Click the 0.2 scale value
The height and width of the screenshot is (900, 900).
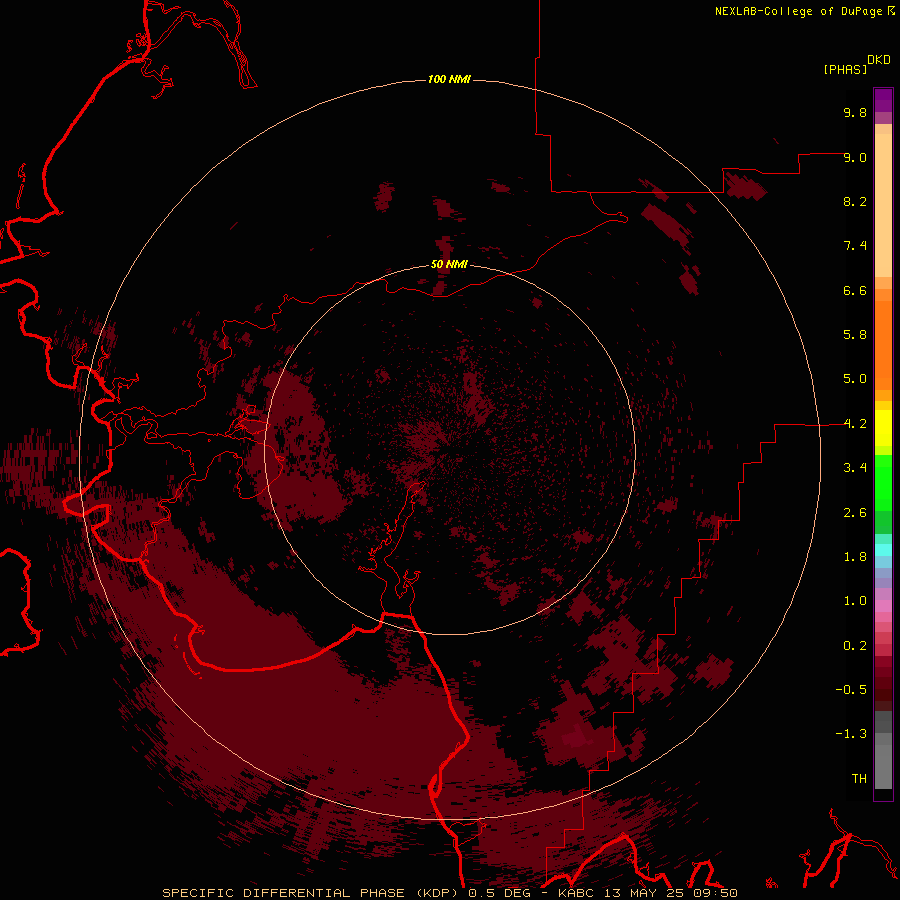pyautogui.click(x=855, y=646)
